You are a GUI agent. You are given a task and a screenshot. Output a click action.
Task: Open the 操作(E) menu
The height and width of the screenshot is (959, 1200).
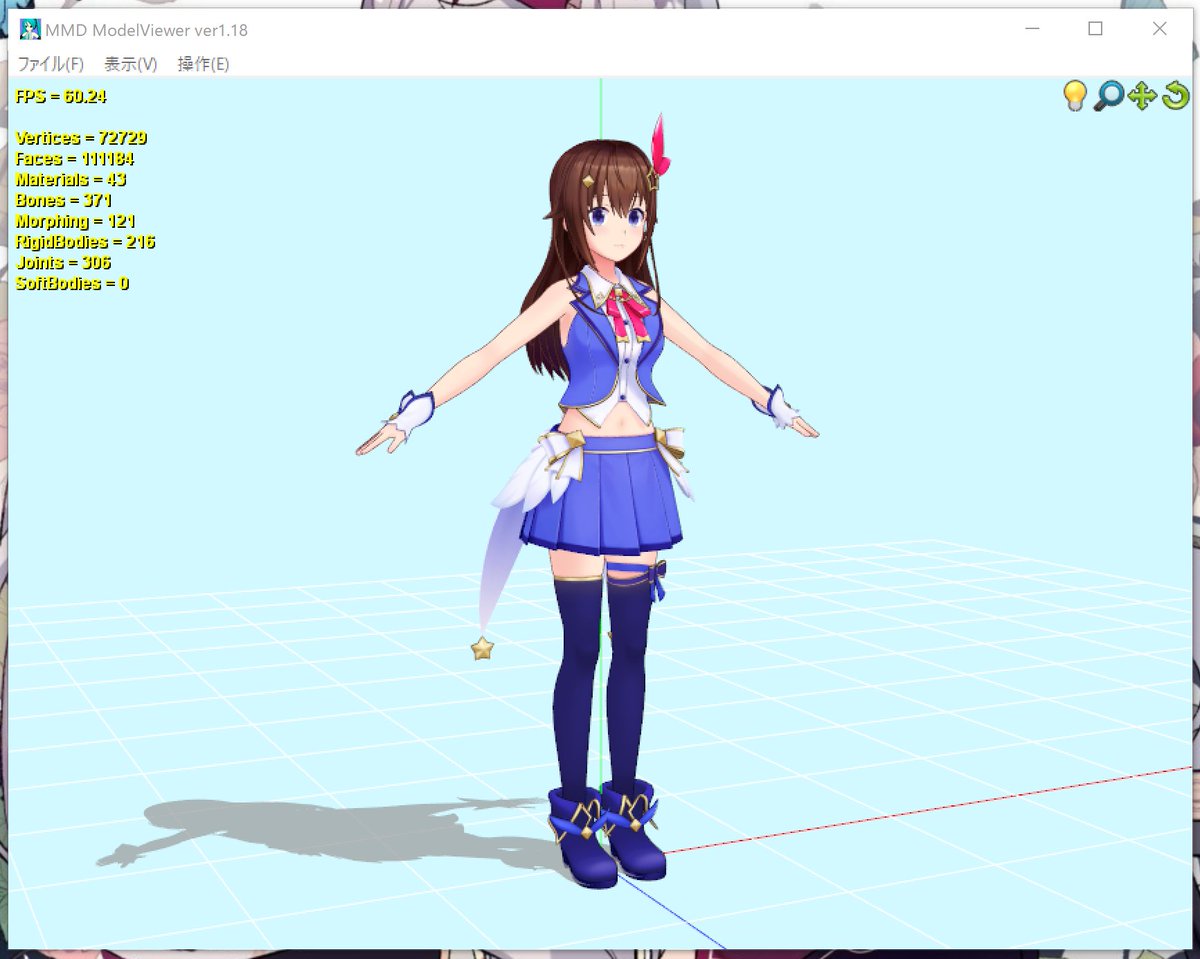(203, 64)
